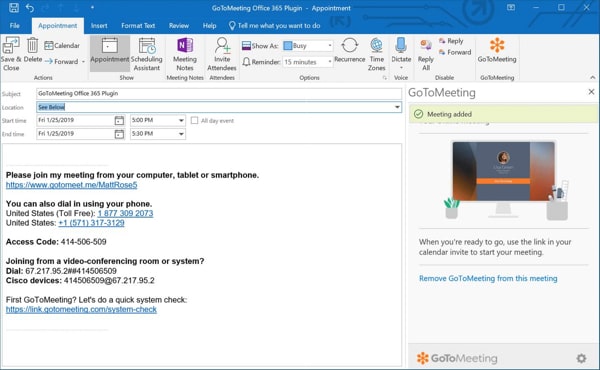Open Time Zones
This screenshot has width=600, height=370.
tap(377, 54)
